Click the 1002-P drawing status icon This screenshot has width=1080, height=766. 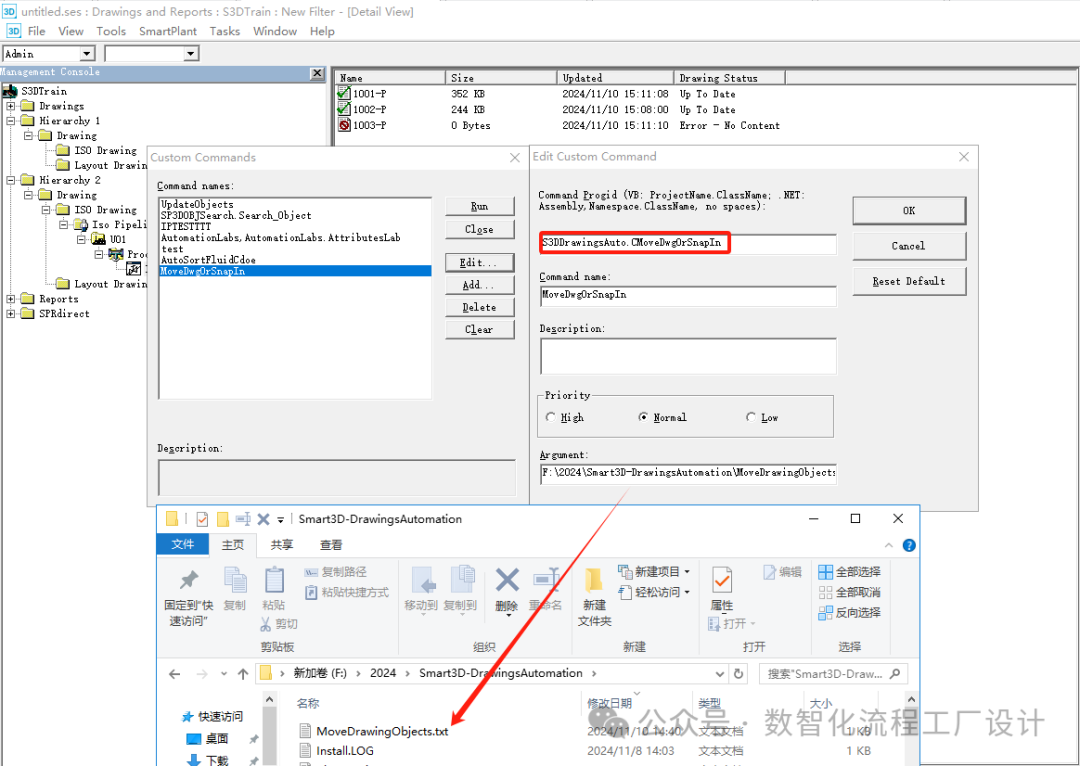[344, 109]
